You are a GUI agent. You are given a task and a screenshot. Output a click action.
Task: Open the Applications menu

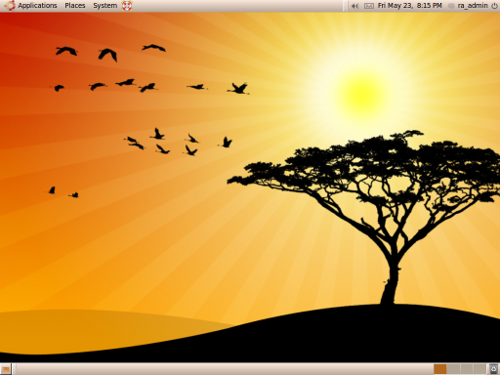[37, 6]
